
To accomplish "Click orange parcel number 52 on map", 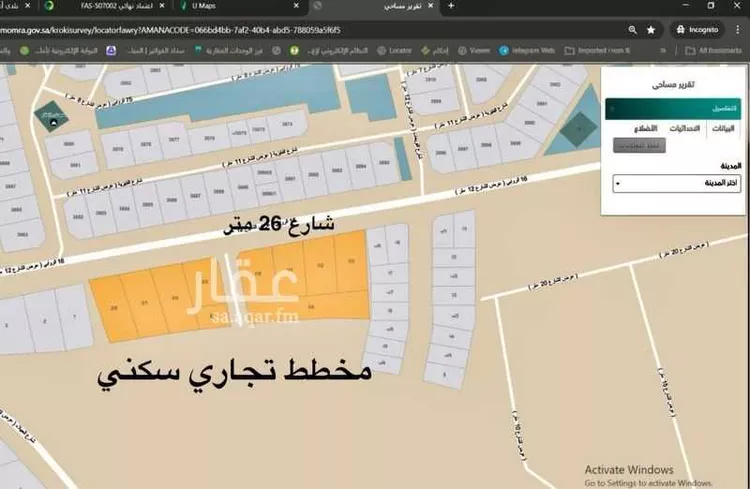I will click(320, 265).
